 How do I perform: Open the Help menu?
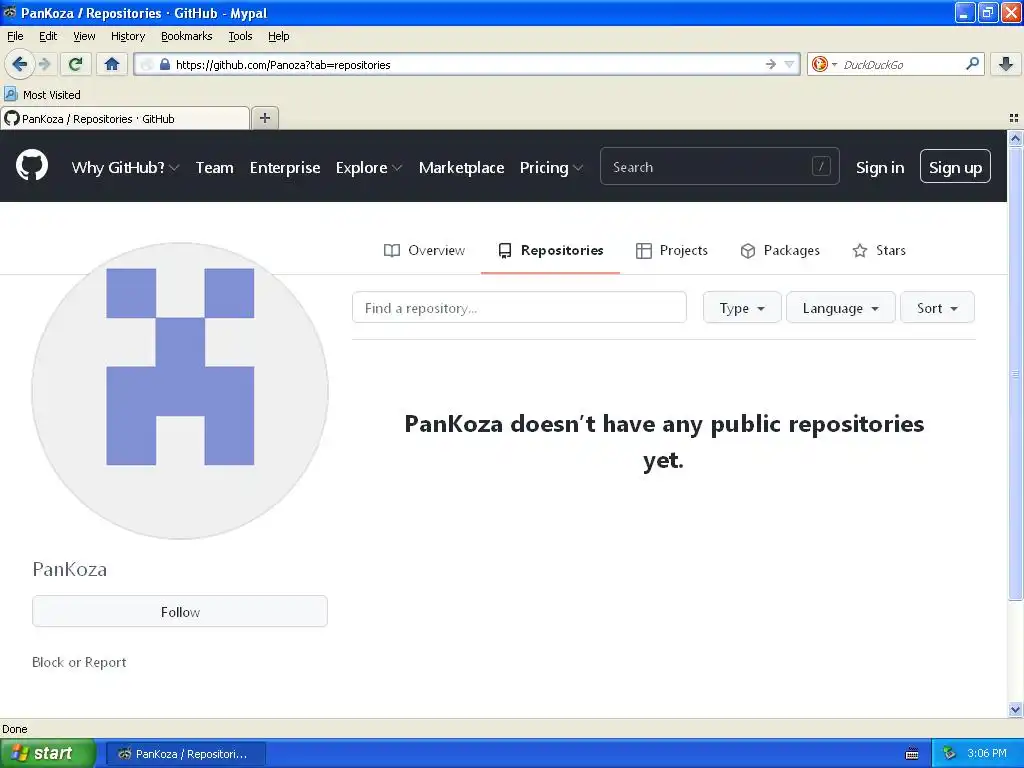pyautogui.click(x=279, y=36)
